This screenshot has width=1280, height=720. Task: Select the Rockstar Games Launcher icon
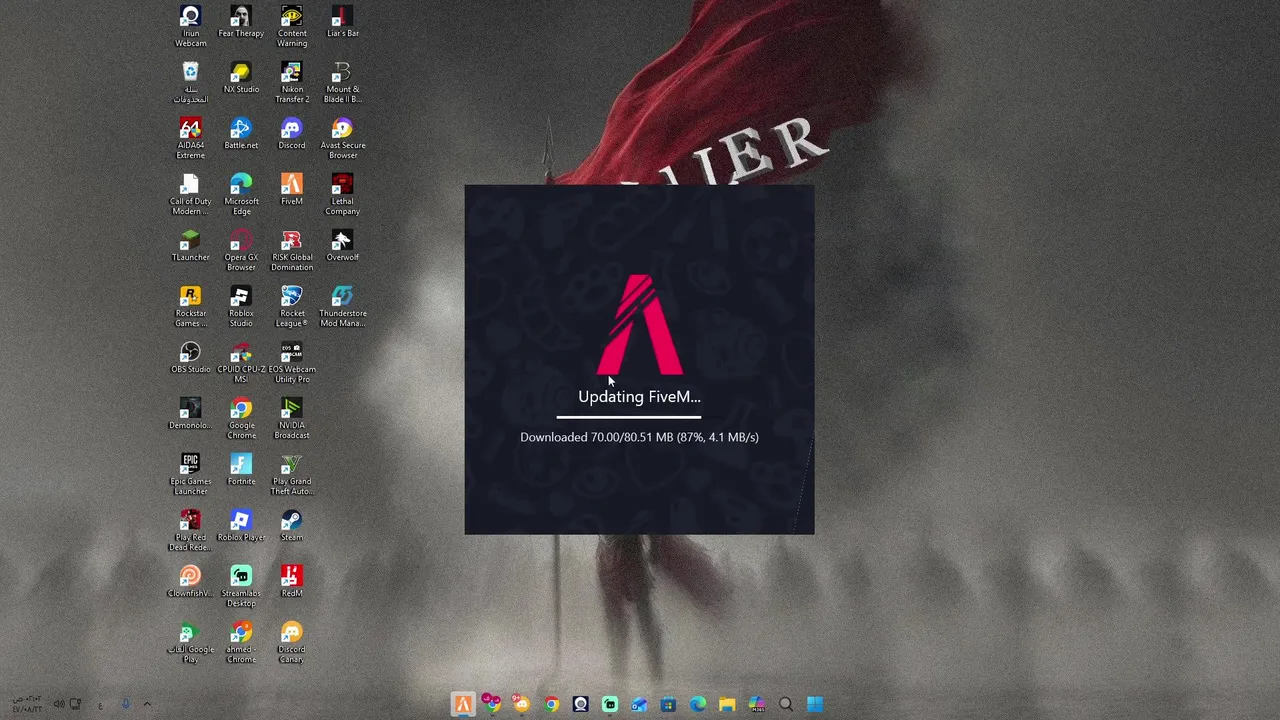point(190,306)
